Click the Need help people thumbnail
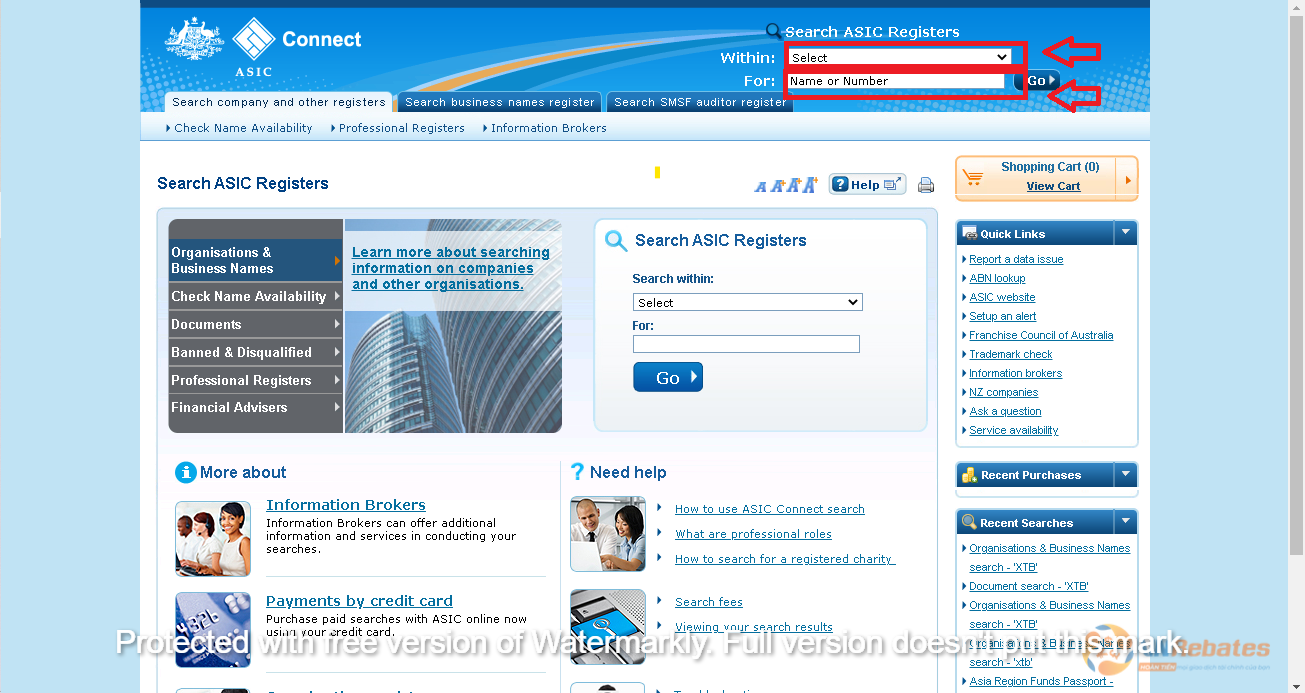The height and width of the screenshot is (693, 1305). click(608, 534)
